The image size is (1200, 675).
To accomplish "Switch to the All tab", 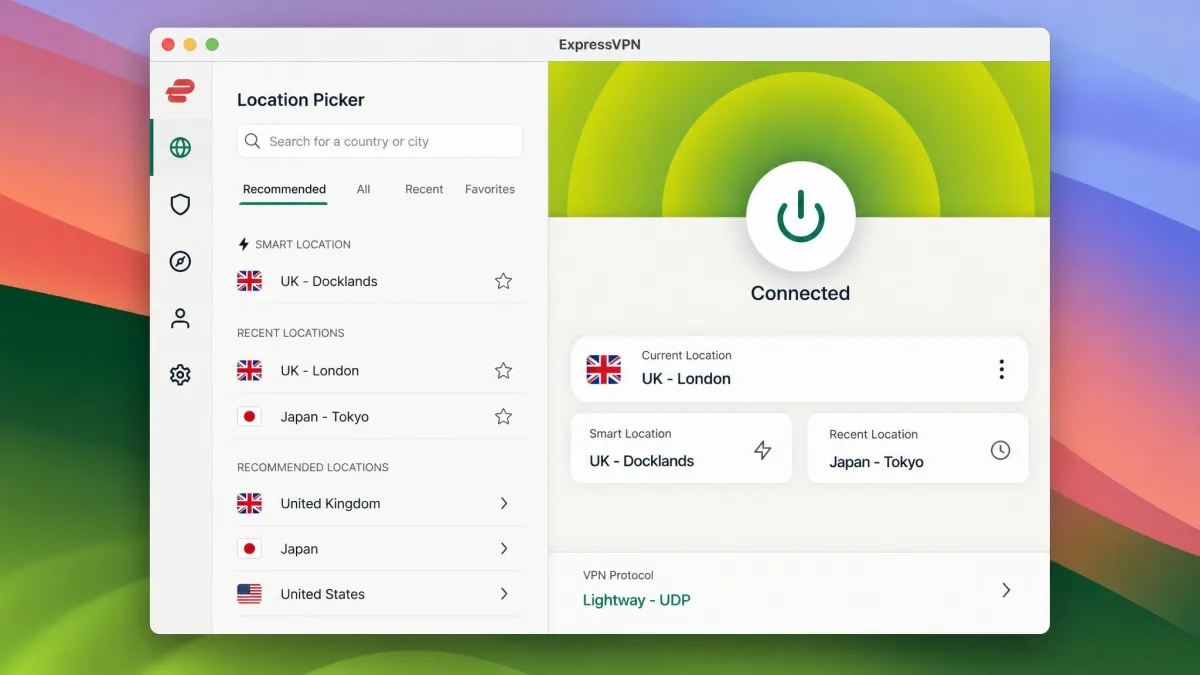I will click(x=363, y=189).
